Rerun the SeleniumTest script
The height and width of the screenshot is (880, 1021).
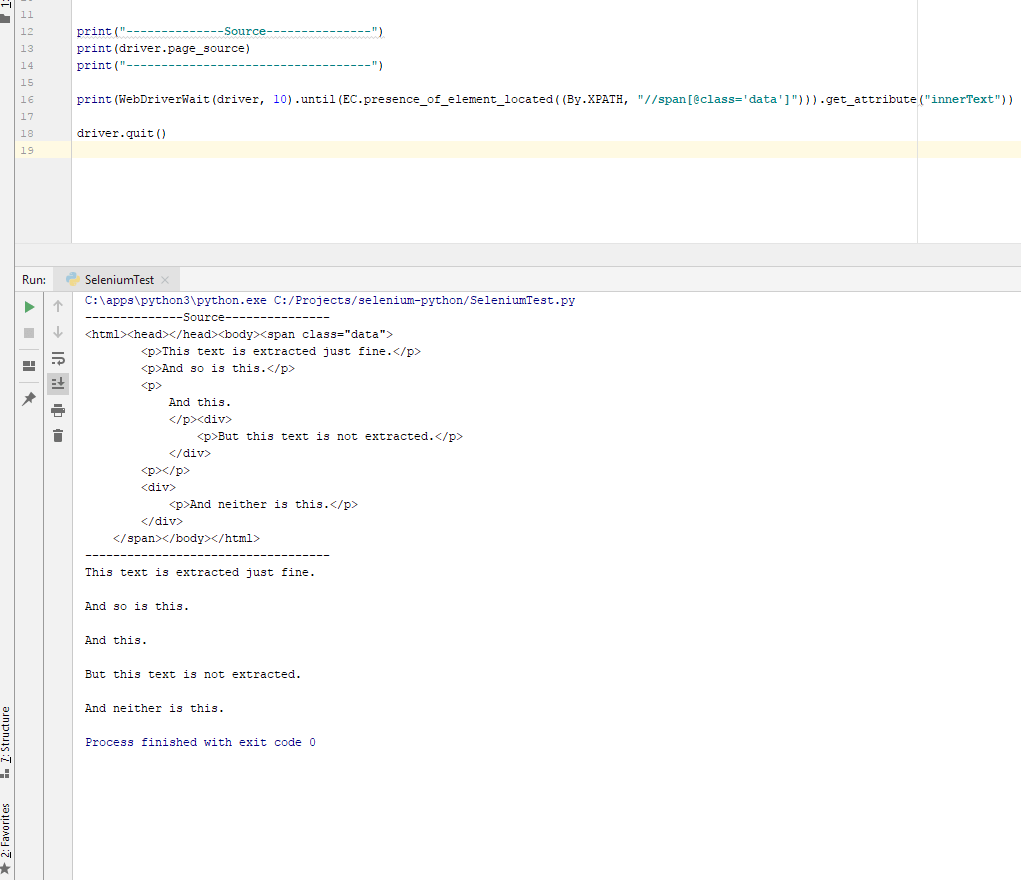pos(29,306)
